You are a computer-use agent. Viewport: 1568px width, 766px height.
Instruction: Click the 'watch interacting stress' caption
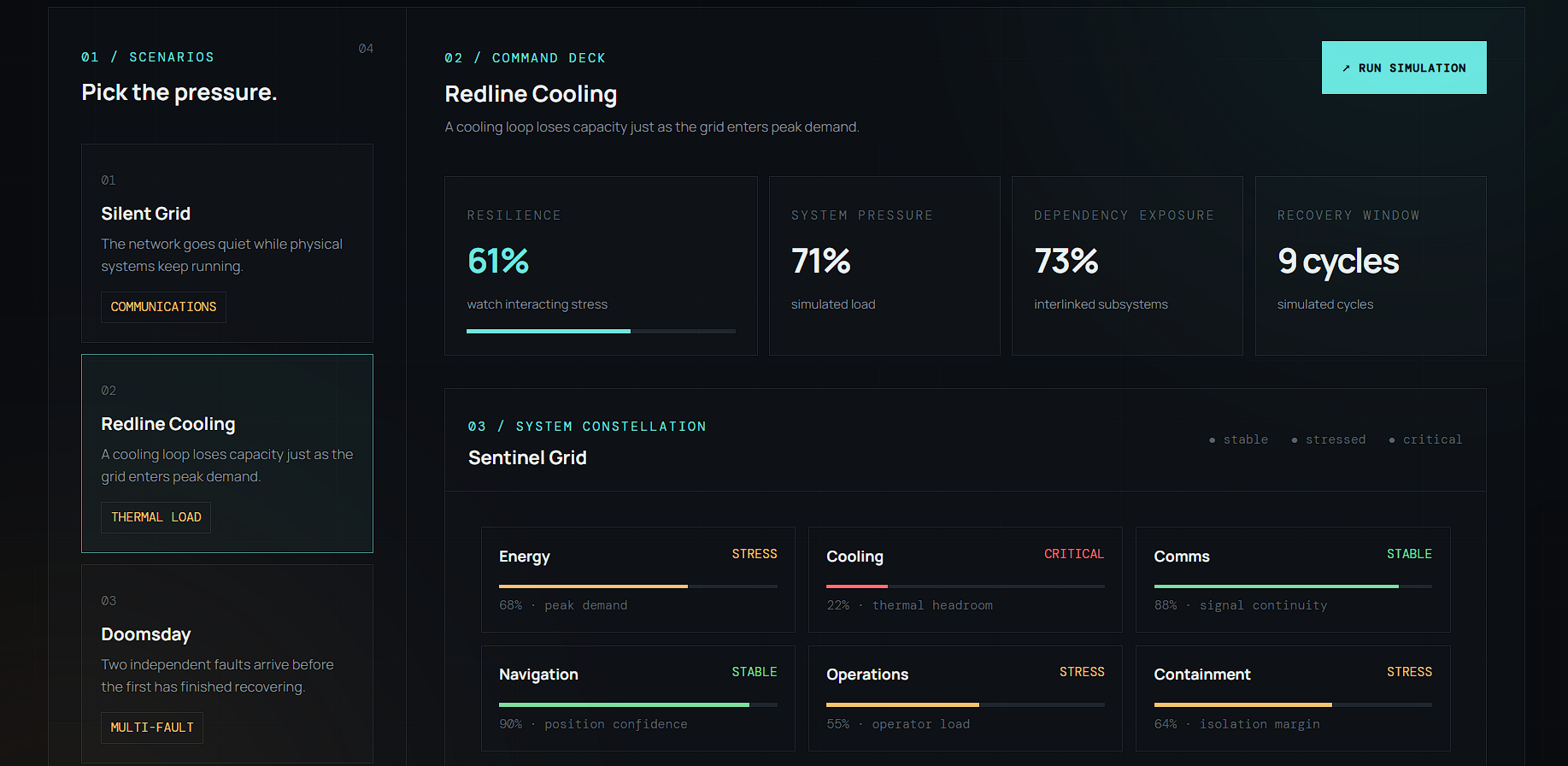(x=537, y=304)
